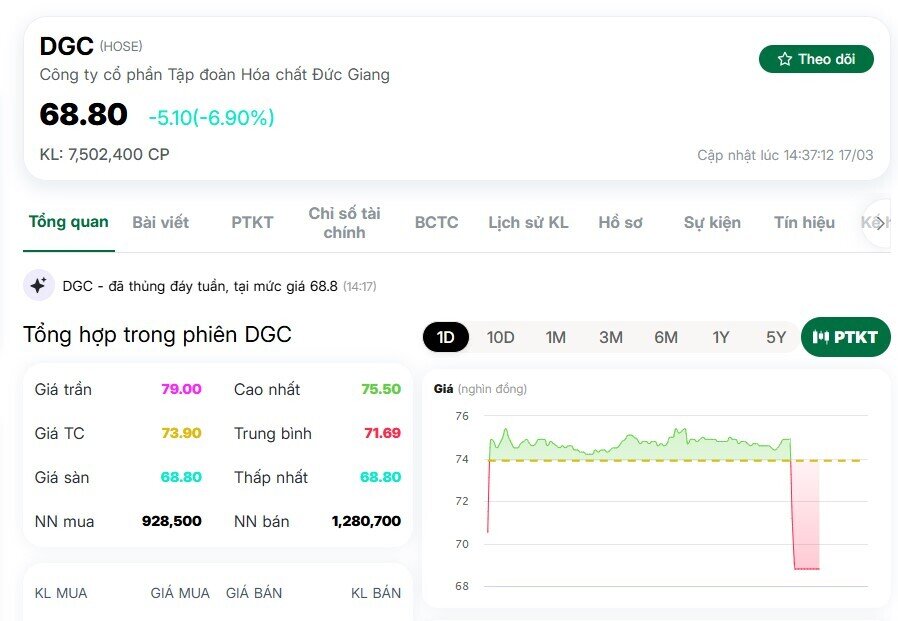898x621 pixels.
Task: Select the 1M timeframe option
Action: 556,337
